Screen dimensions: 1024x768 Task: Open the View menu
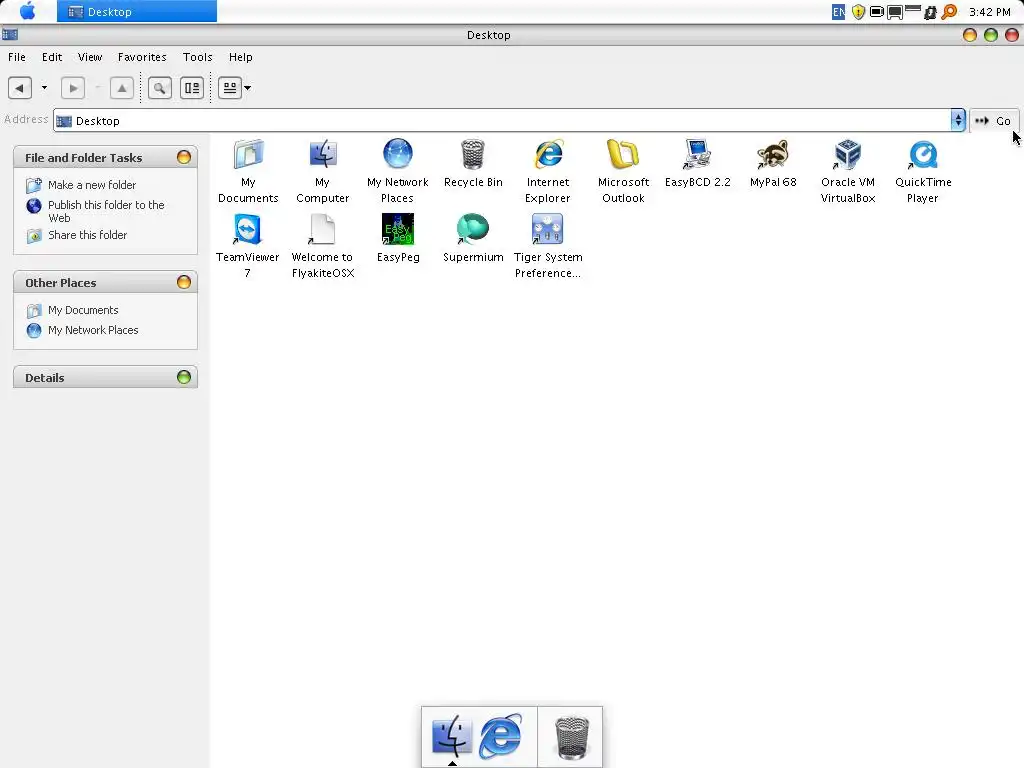click(x=90, y=57)
